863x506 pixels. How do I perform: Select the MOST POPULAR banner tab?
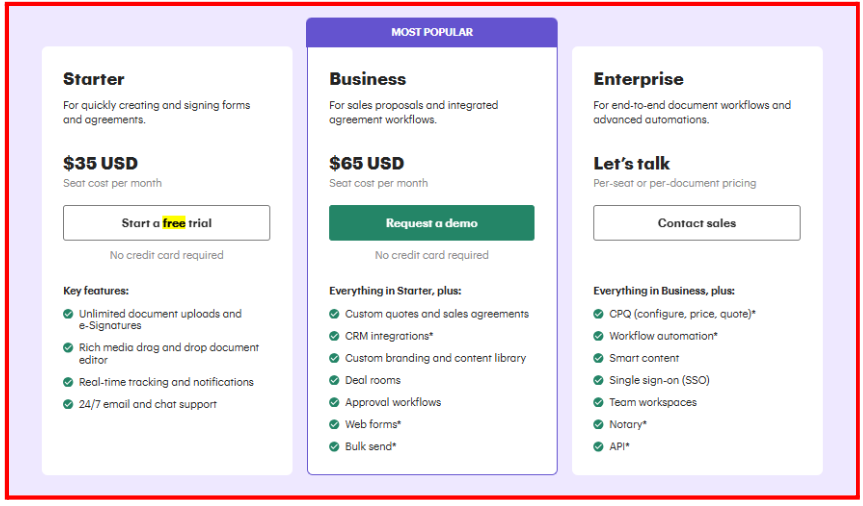pos(432,32)
